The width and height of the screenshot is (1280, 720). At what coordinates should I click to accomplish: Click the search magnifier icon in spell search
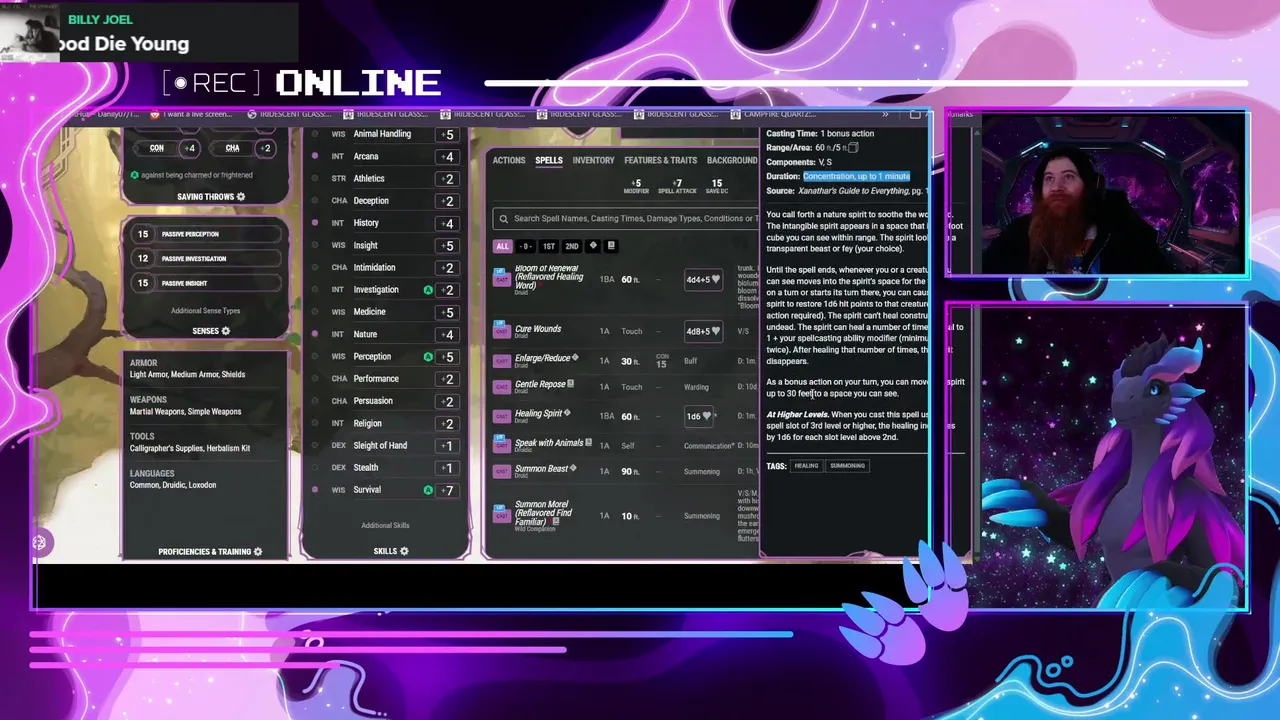pos(505,218)
